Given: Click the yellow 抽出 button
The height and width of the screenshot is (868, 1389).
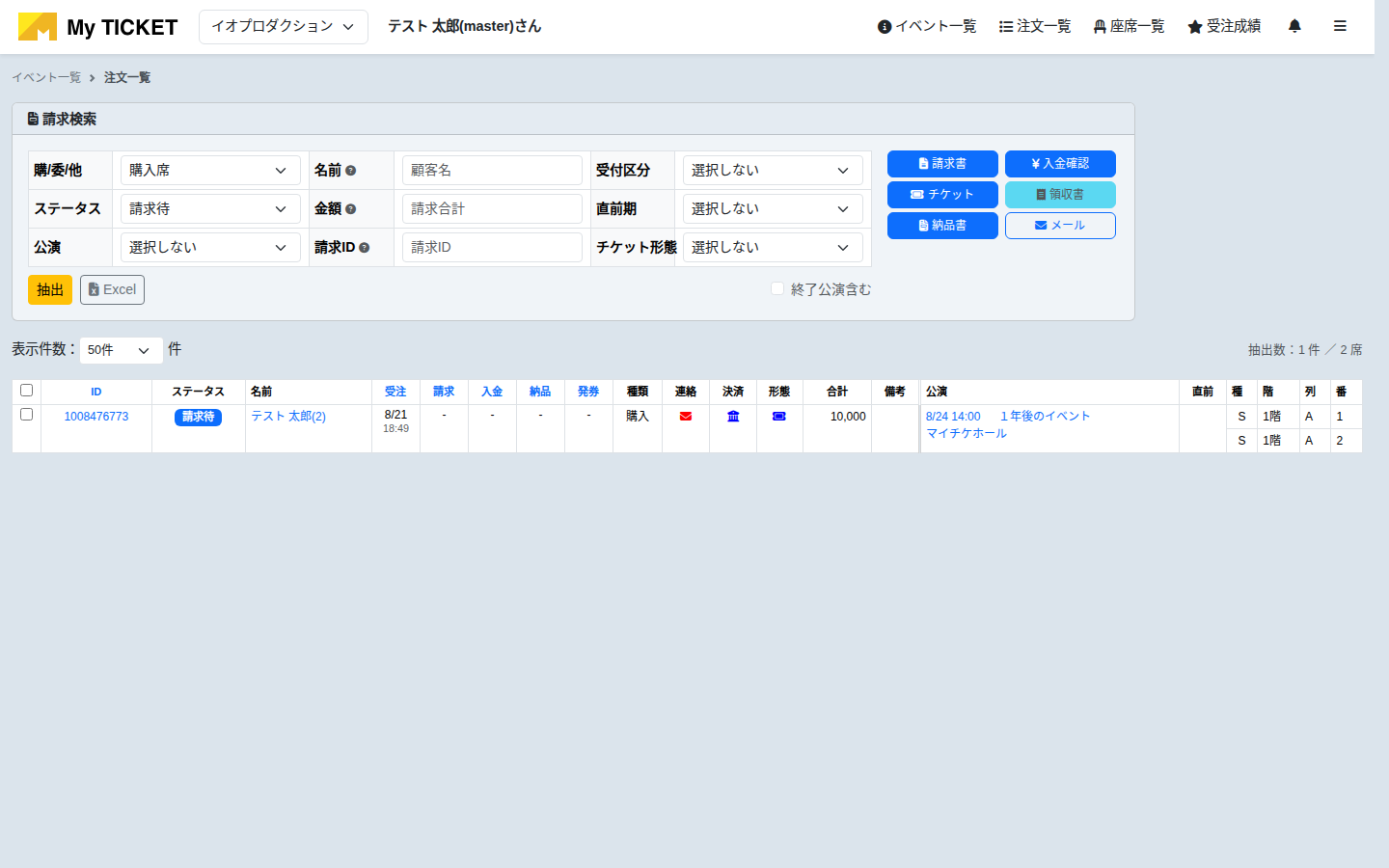Looking at the screenshot, I should (50, 289).
